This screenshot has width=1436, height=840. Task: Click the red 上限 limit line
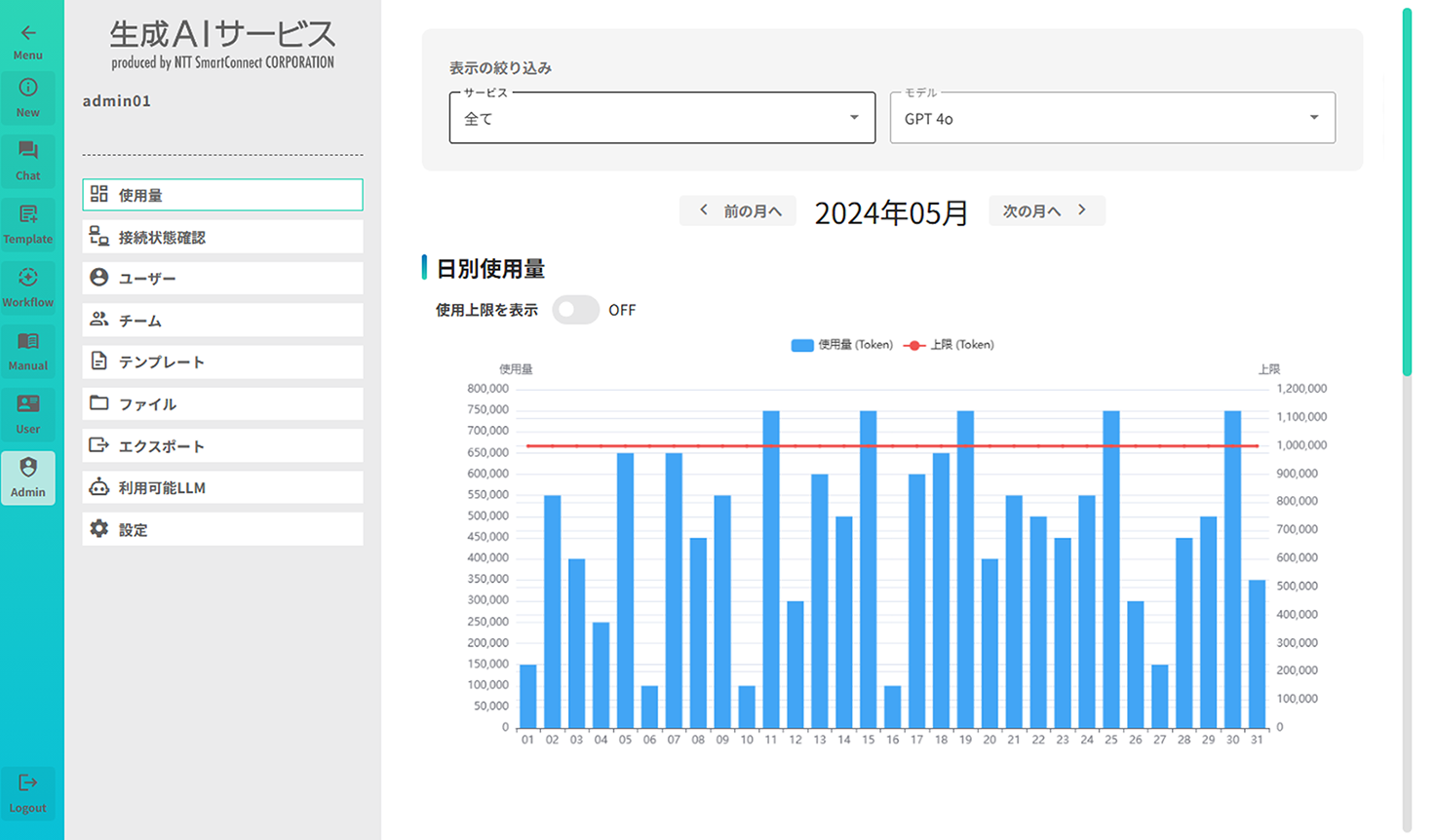tap(892, 446)
